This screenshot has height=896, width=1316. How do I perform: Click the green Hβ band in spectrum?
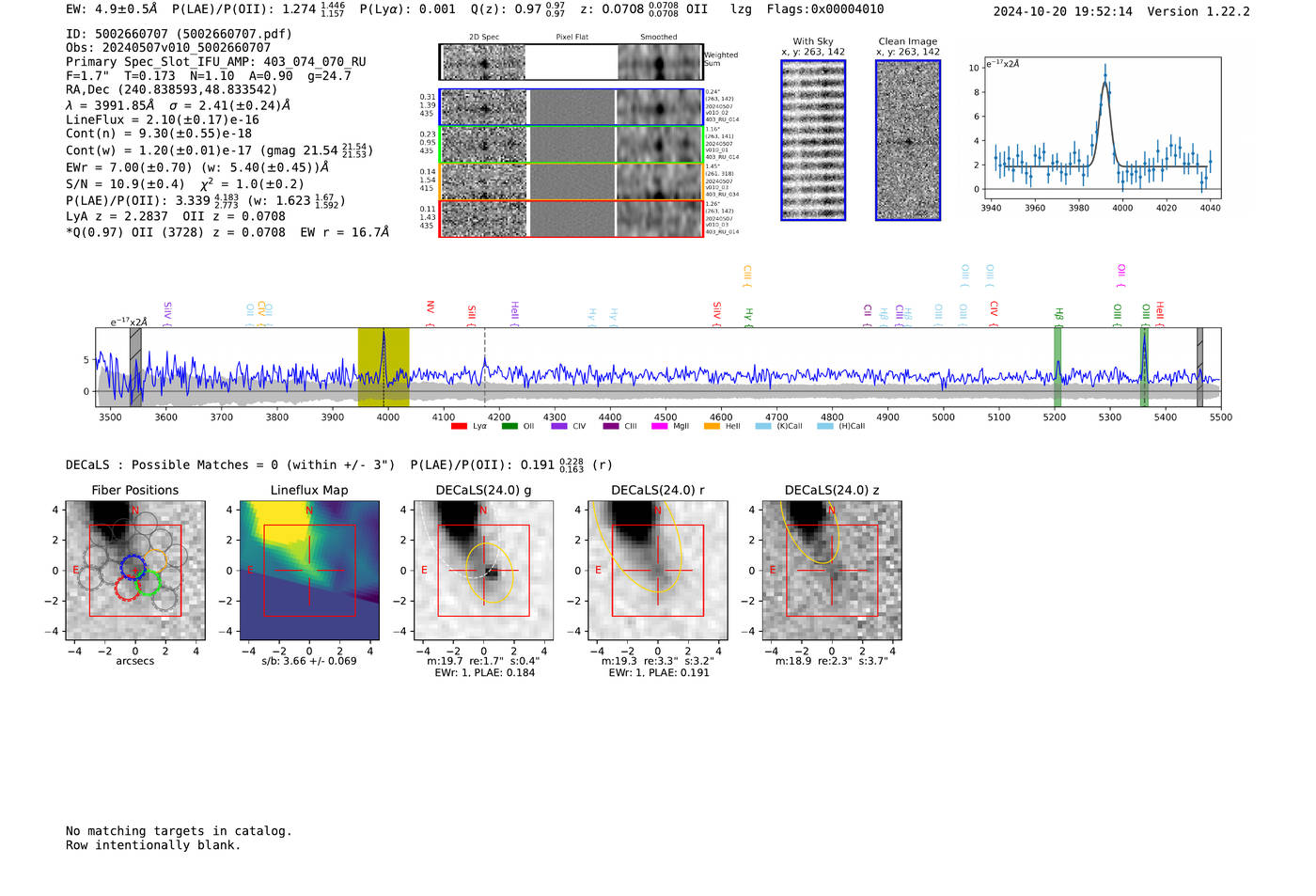(x=1057, y=367)
